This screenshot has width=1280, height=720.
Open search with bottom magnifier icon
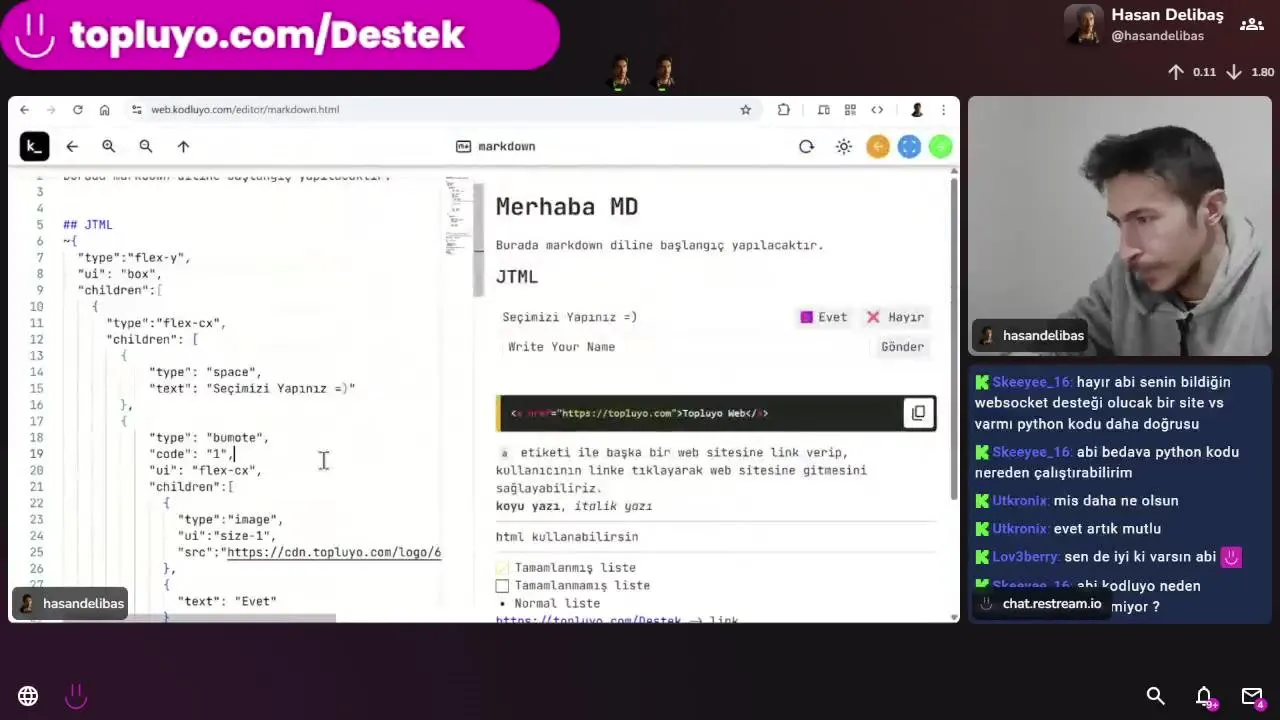[1156, 696]
